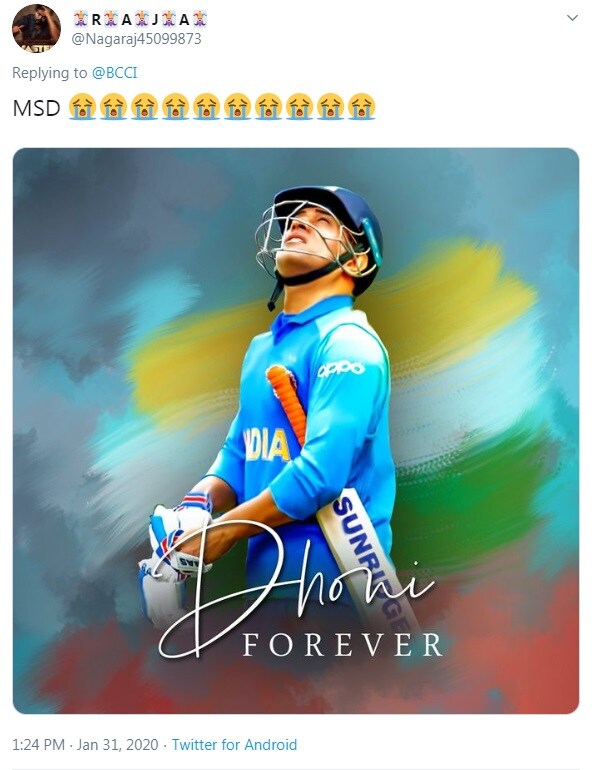Screen dimensions: 592x770
Task: Click the last emoji in the display name
Action: (199, 19)
